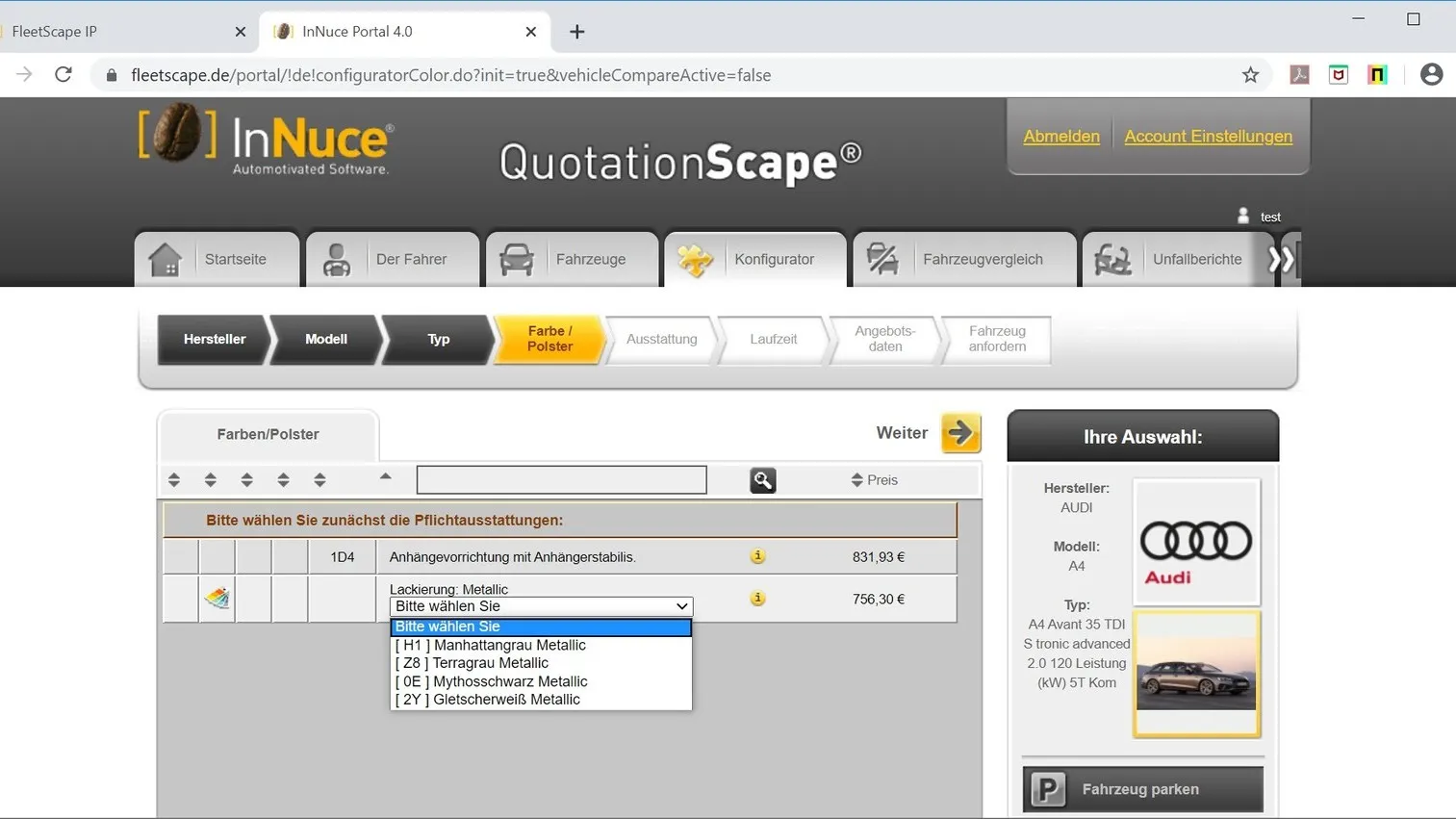This screenshot has width=1456, height=819.
Task: Select the Farbe / Polster step
Action: [x=549, y=340]
